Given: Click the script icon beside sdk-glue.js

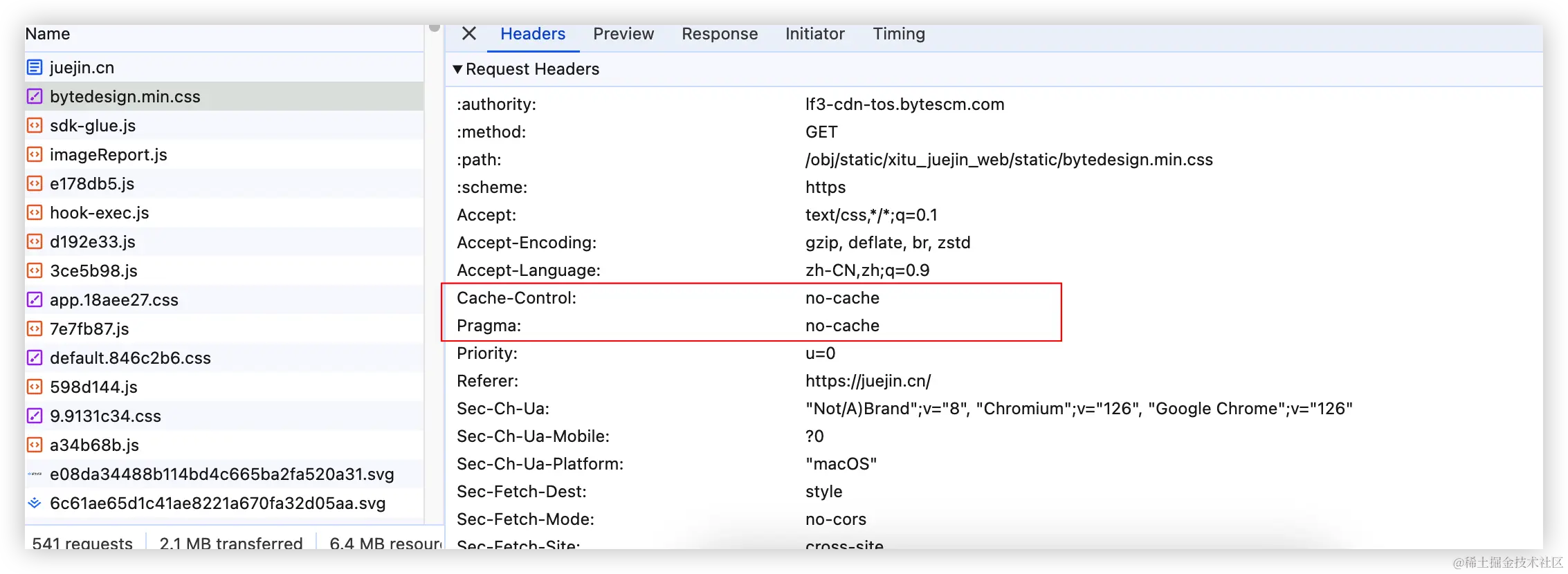Looking at the screenshot, I should coord(35,125).
